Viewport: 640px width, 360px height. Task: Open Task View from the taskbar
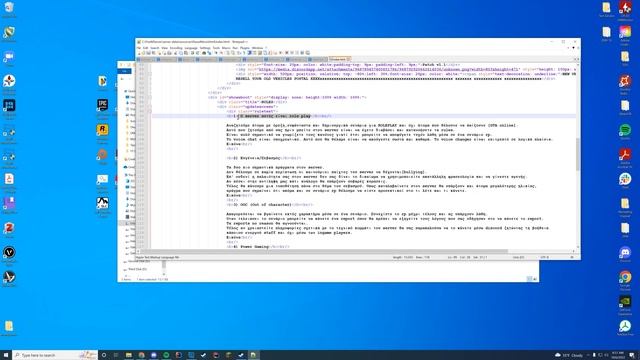point(116,355)
